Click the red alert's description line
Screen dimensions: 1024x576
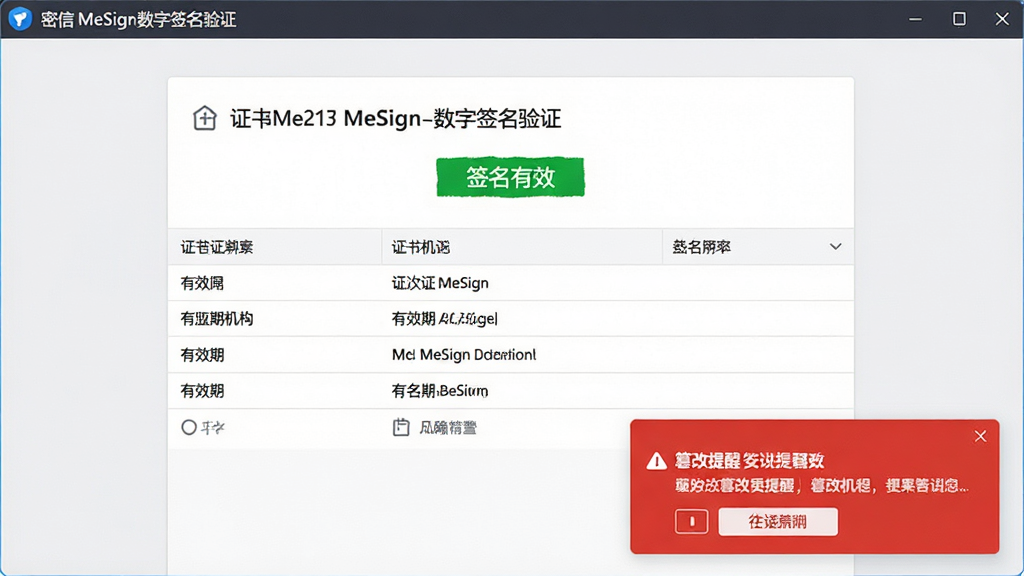[x=822, y=485]
